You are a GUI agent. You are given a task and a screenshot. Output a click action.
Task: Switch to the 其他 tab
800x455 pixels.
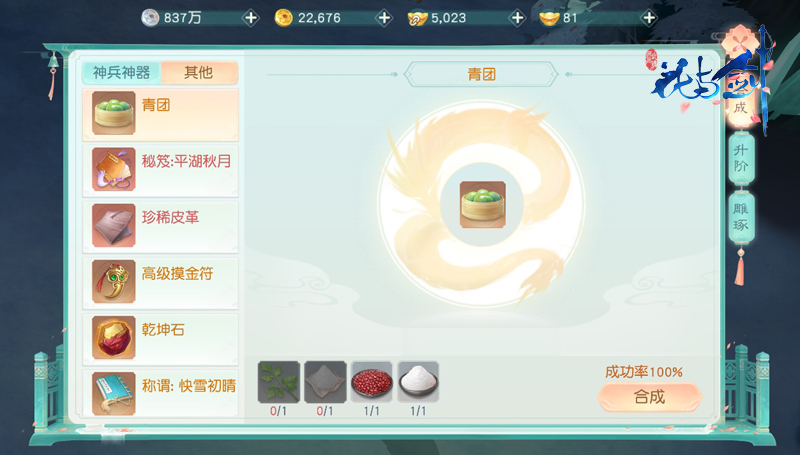[199, 73]
